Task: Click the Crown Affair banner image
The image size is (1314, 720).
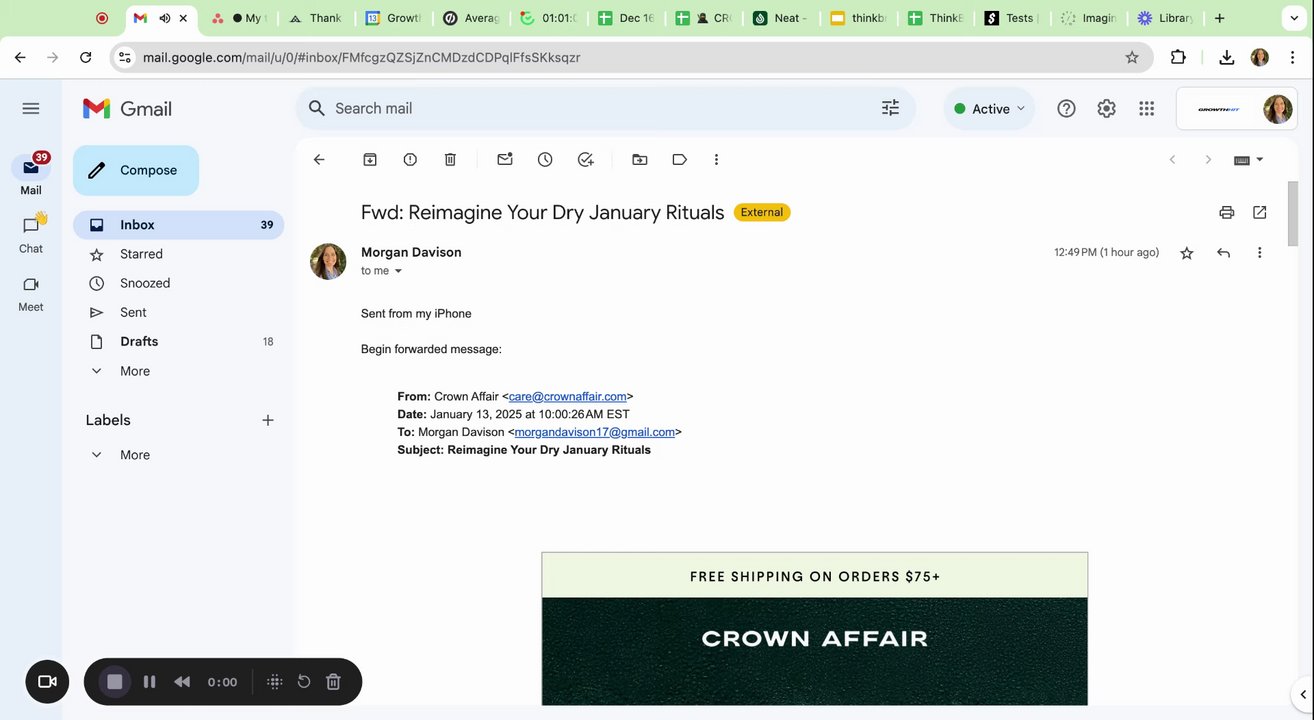Action: 814,650
